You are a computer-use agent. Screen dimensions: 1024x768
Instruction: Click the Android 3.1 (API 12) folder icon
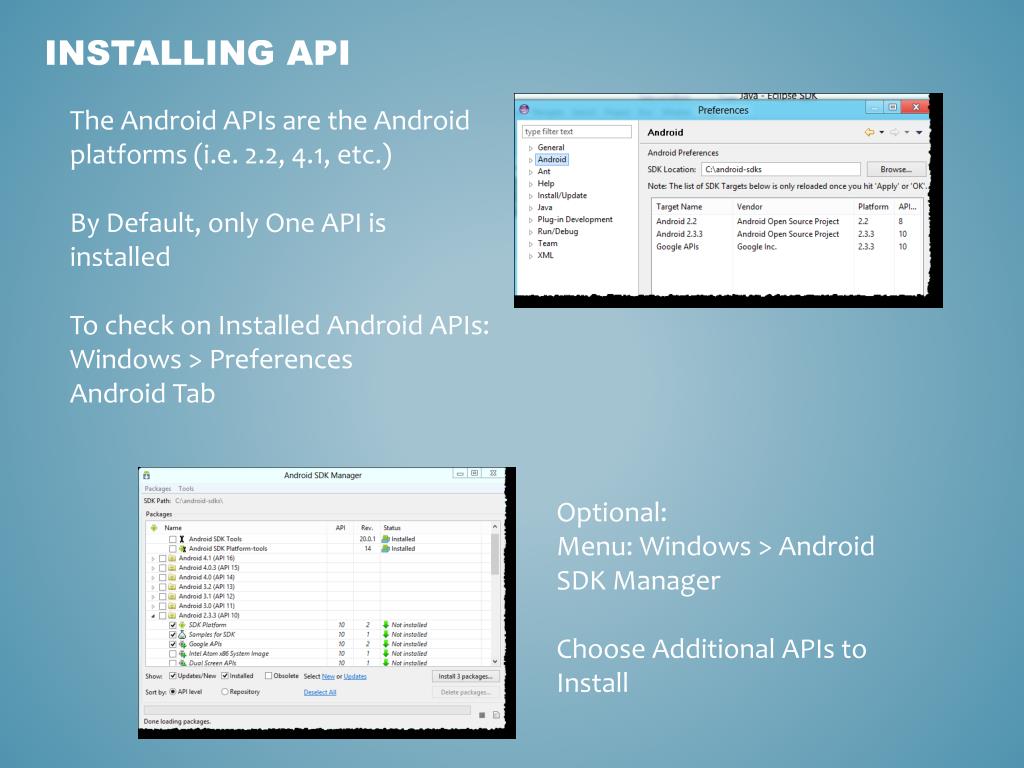(172, 596)
